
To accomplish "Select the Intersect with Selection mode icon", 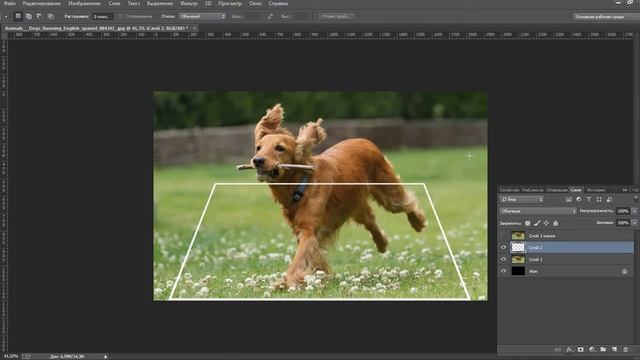I will click(x=51, y=16).
